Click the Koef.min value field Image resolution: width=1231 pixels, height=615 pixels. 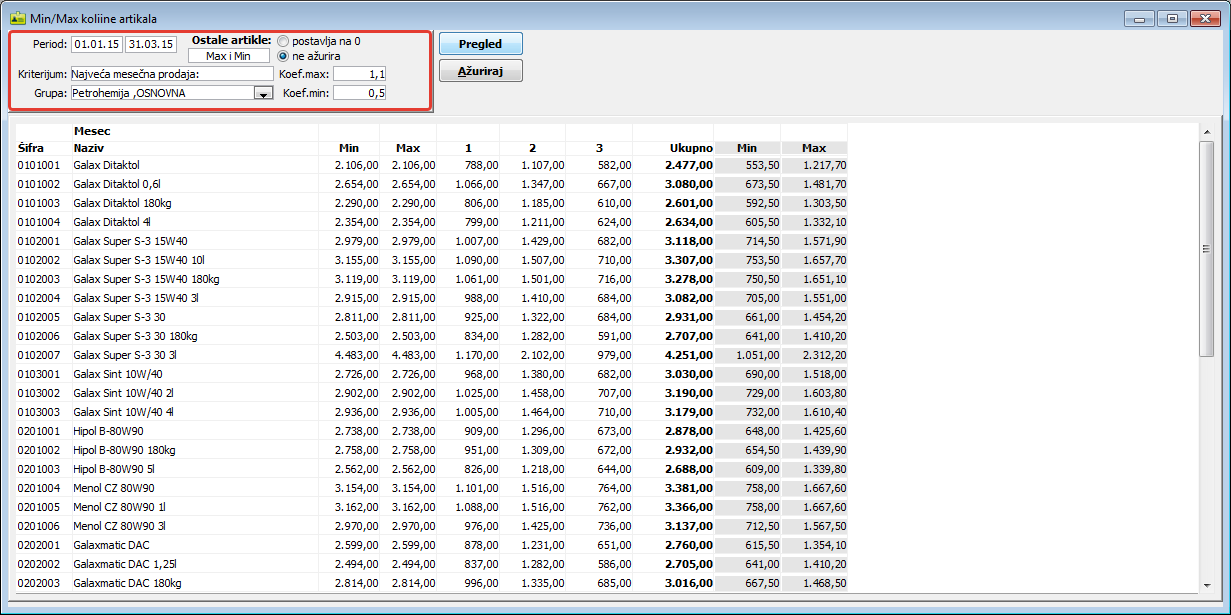pos(360,93)
